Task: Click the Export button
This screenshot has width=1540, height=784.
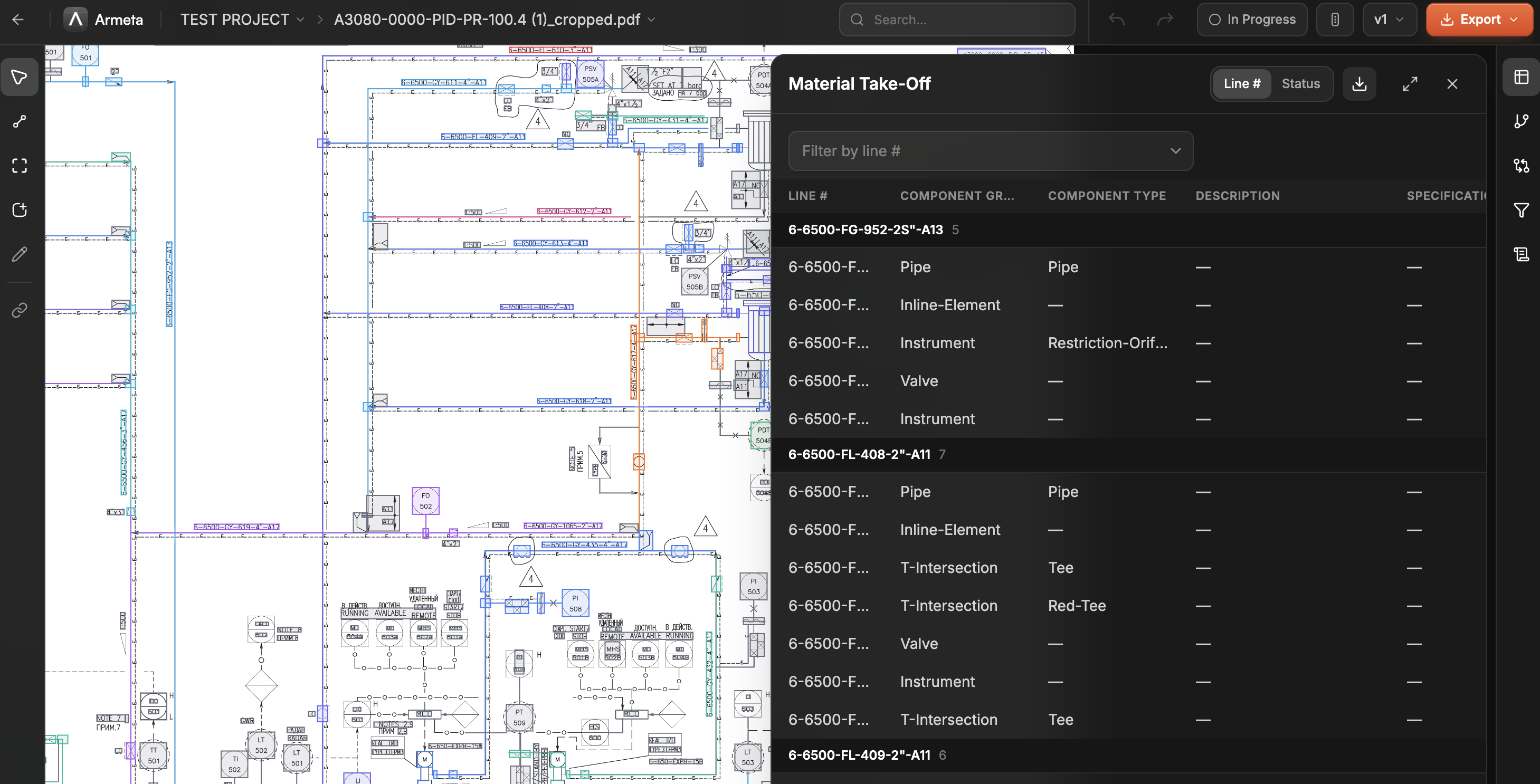Action: click(1478, 20)
